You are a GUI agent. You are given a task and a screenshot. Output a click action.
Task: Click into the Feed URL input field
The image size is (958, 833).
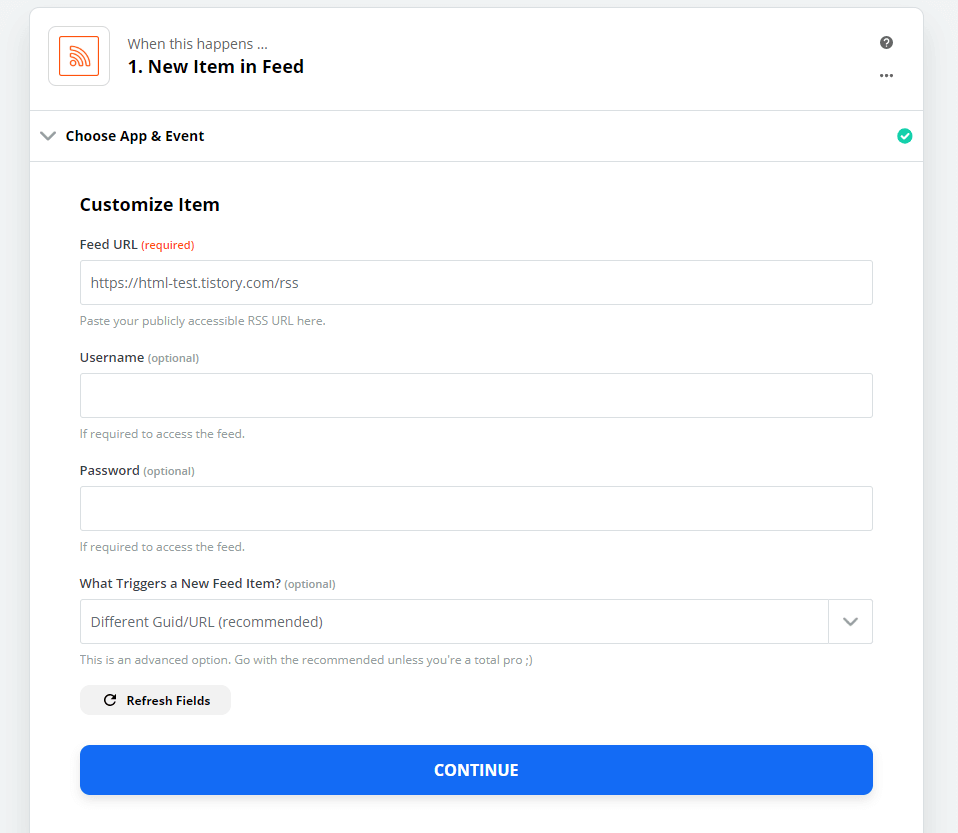tap(476, 283)
